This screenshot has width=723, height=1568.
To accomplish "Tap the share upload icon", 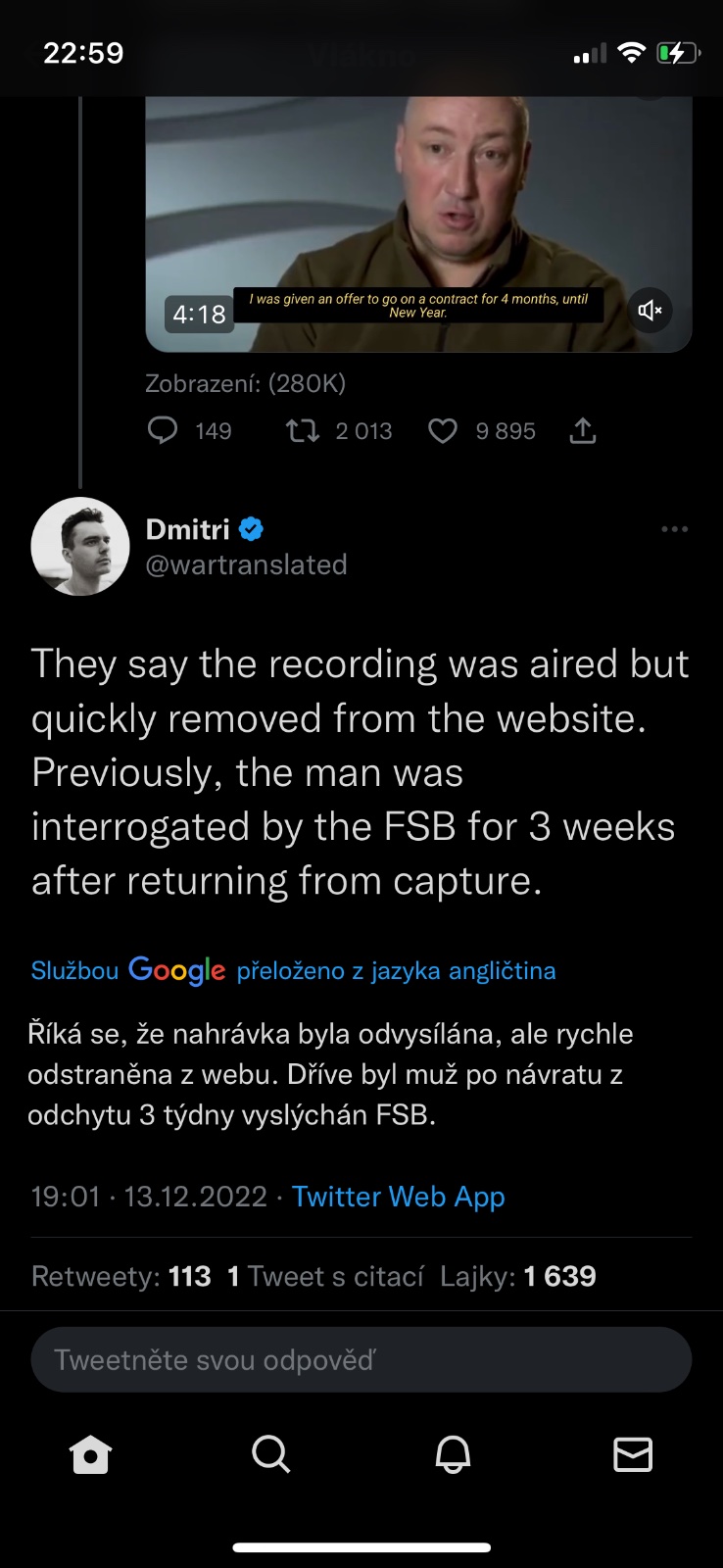I will coord(583,430).
